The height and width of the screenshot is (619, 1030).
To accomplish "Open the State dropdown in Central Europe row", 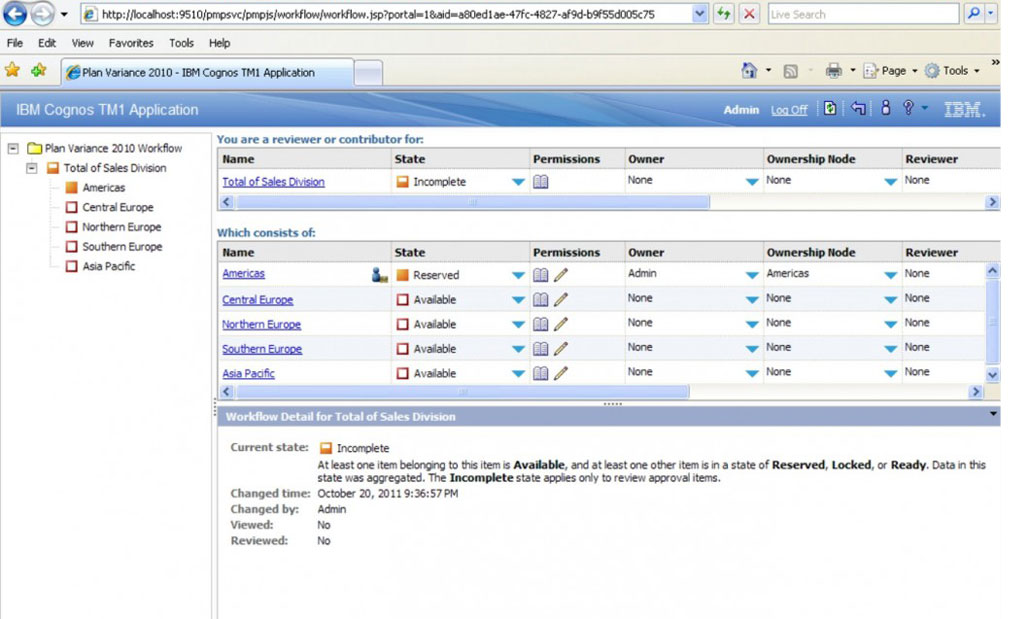I will (518, 300).
